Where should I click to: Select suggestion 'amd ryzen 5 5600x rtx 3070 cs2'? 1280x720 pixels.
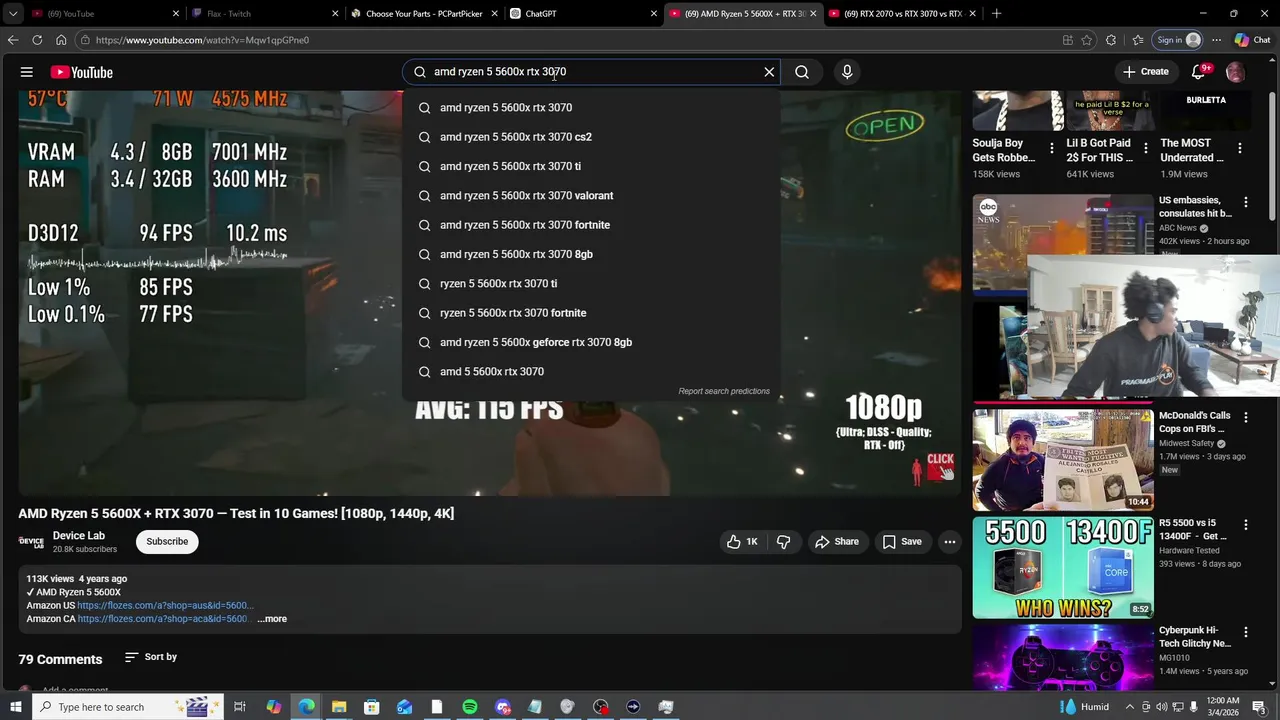pyautogui.click(x=591, y=137)
